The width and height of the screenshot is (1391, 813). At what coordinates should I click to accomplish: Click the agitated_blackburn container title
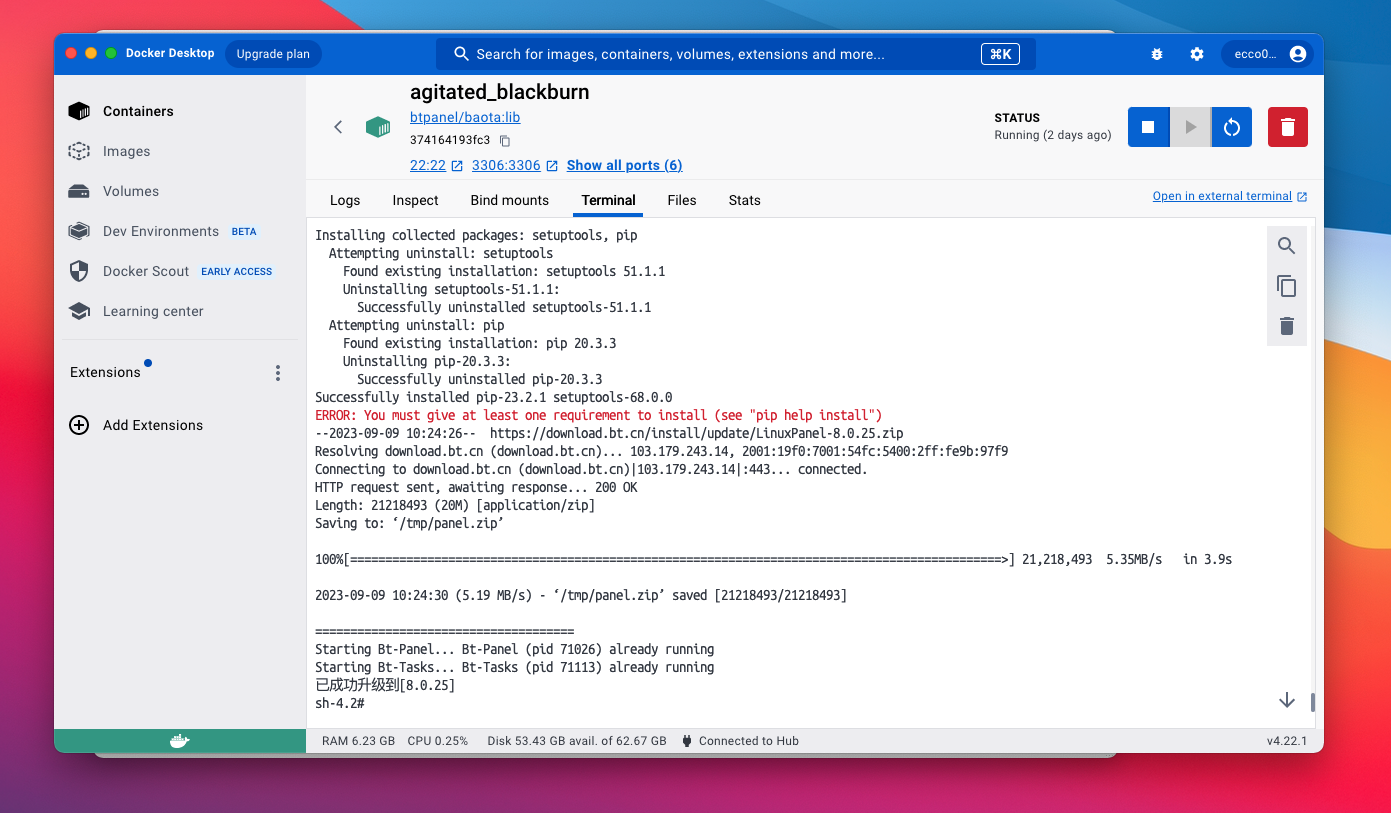pyautogui.click(x=499, y=92)
